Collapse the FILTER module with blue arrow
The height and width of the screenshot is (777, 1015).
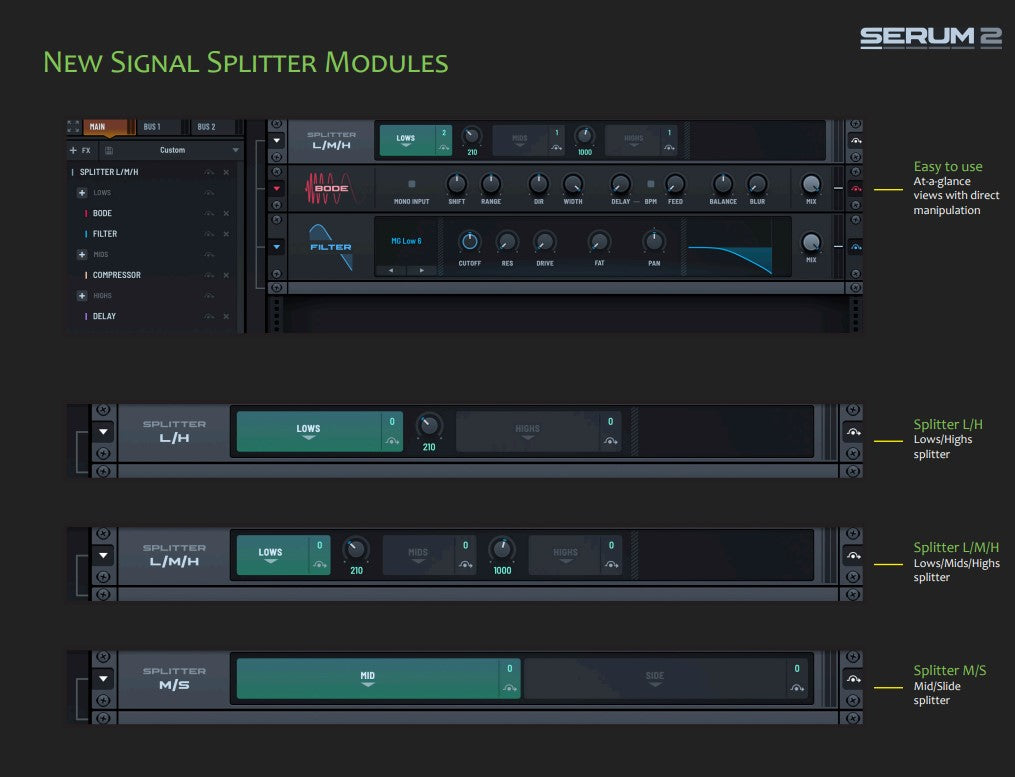tap(276, 247)
